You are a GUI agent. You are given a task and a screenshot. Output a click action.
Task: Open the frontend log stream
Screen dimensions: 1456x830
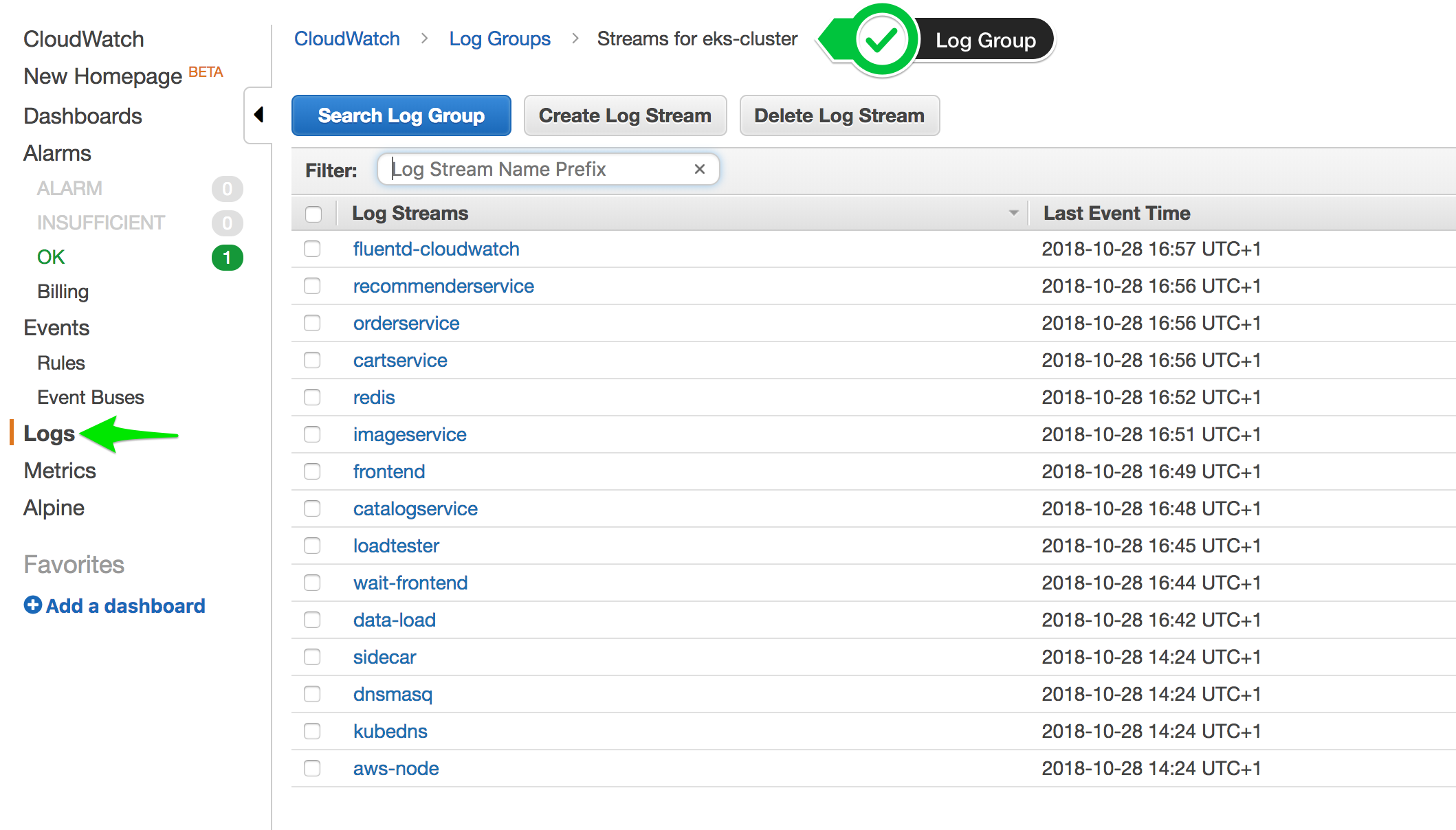[x=389, y=471]
